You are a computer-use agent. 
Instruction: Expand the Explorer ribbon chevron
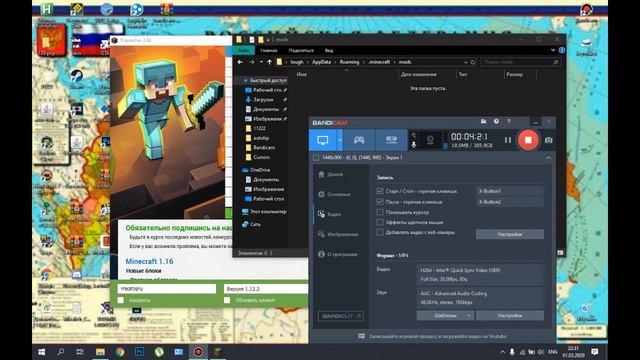tap(553, 50)
